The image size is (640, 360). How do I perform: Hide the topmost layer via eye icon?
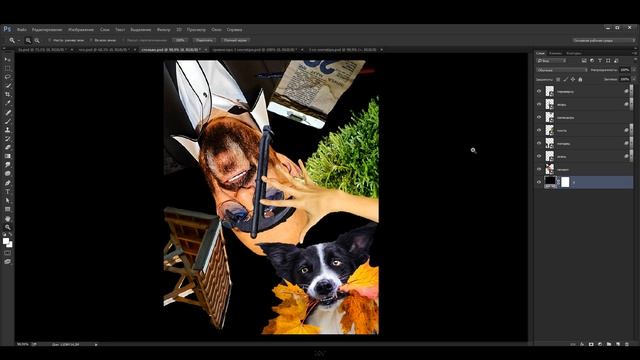[539, 91]
